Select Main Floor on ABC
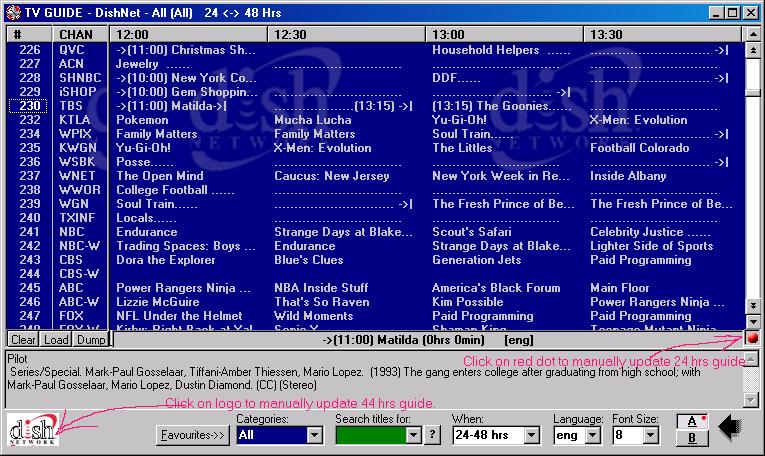 [x=620, y=288]
